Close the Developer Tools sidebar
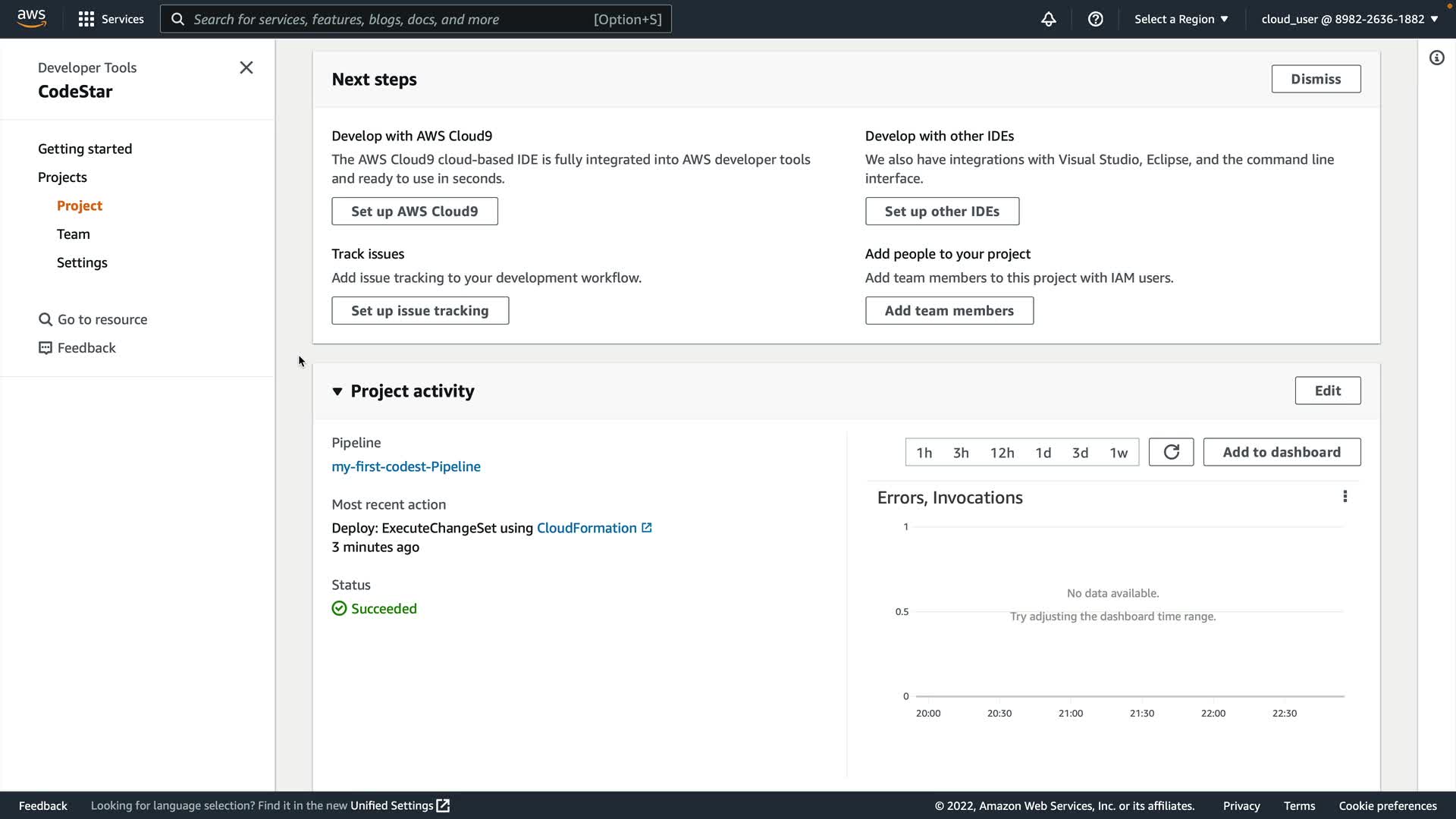The width and height of the screenshot is (1456, 819). (246, 67)
